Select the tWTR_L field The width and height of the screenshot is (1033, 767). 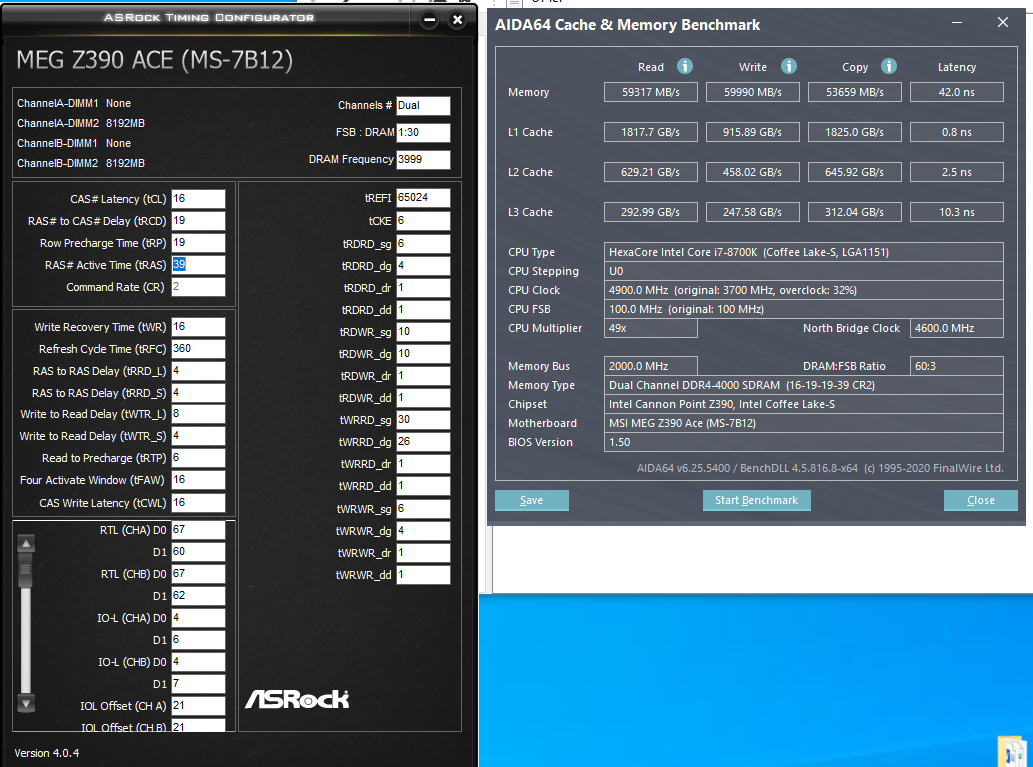[198, 414]
